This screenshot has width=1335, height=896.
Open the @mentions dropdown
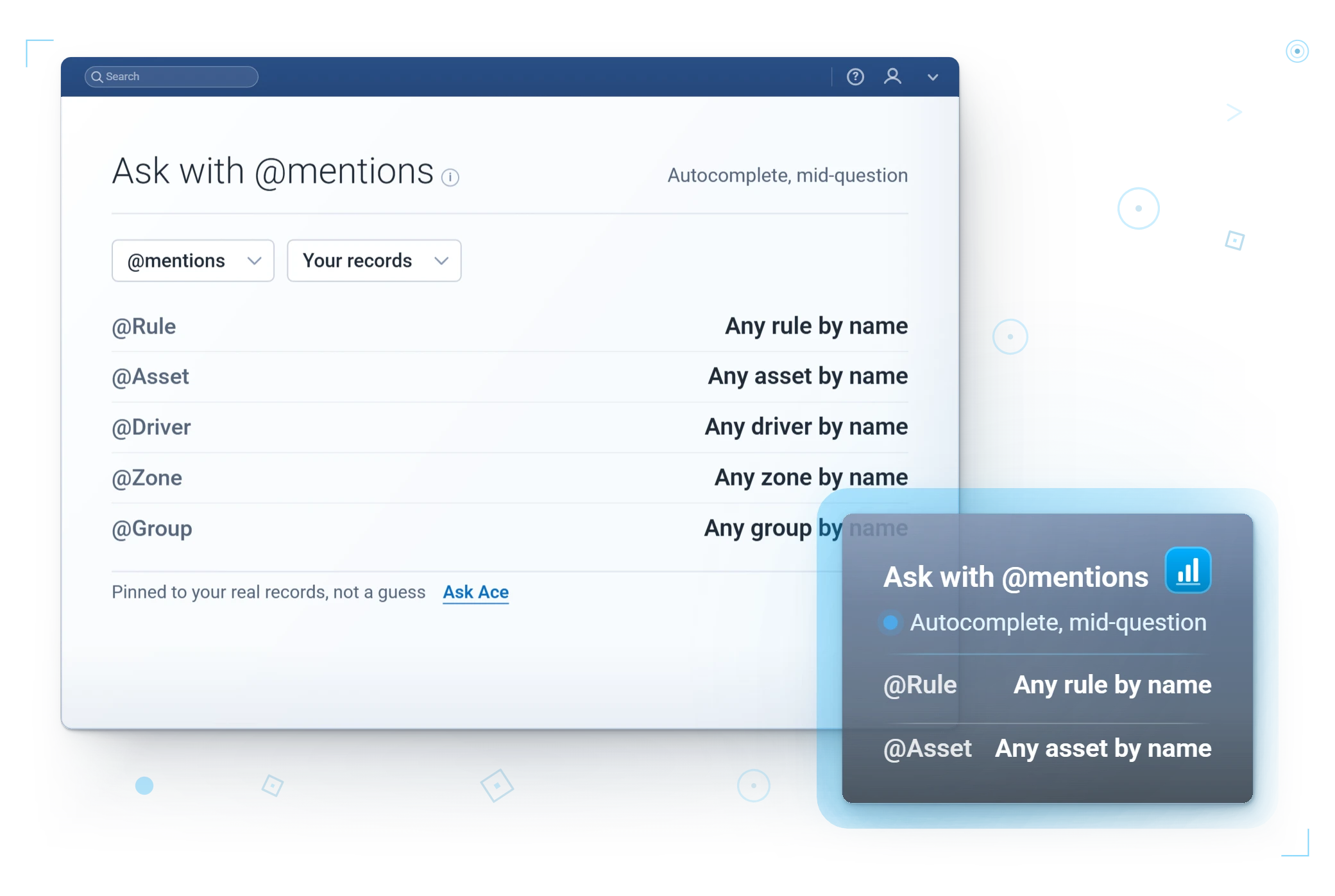[193, 260]
